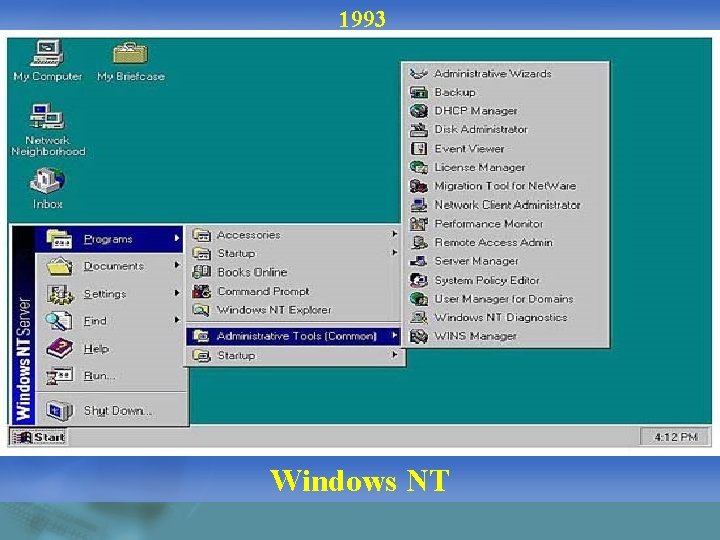Click the Migration Tool for NetWare icon

coord(418,186)
